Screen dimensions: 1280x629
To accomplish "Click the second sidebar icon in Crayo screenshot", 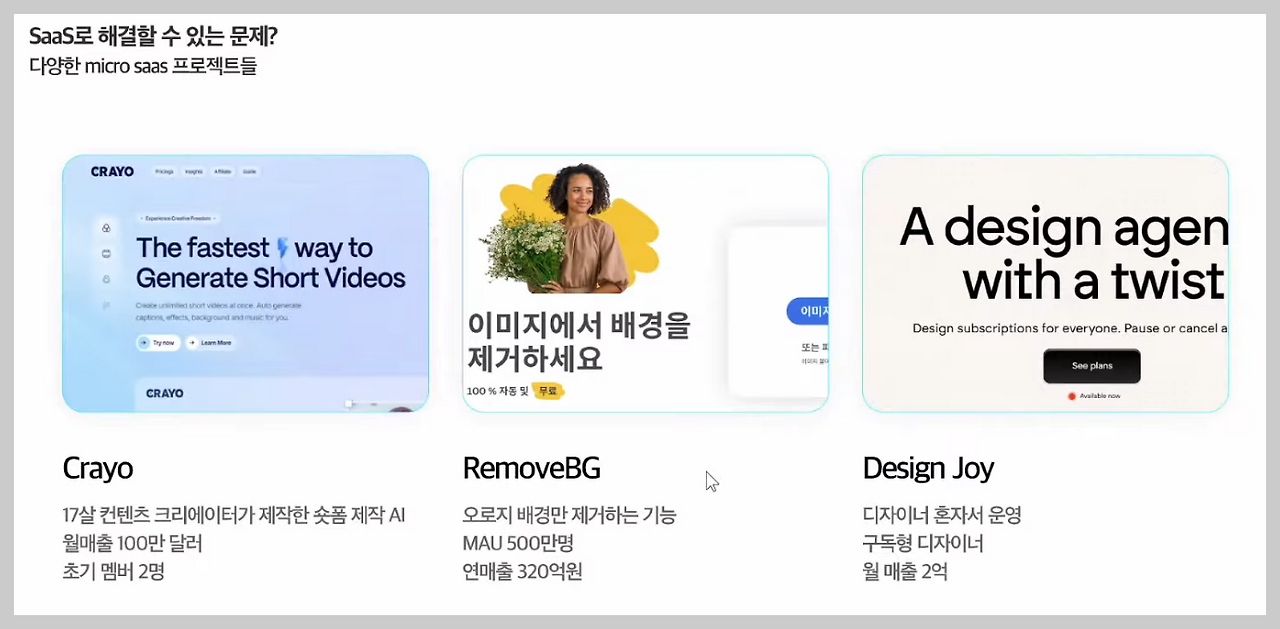I will click(106, 254).
